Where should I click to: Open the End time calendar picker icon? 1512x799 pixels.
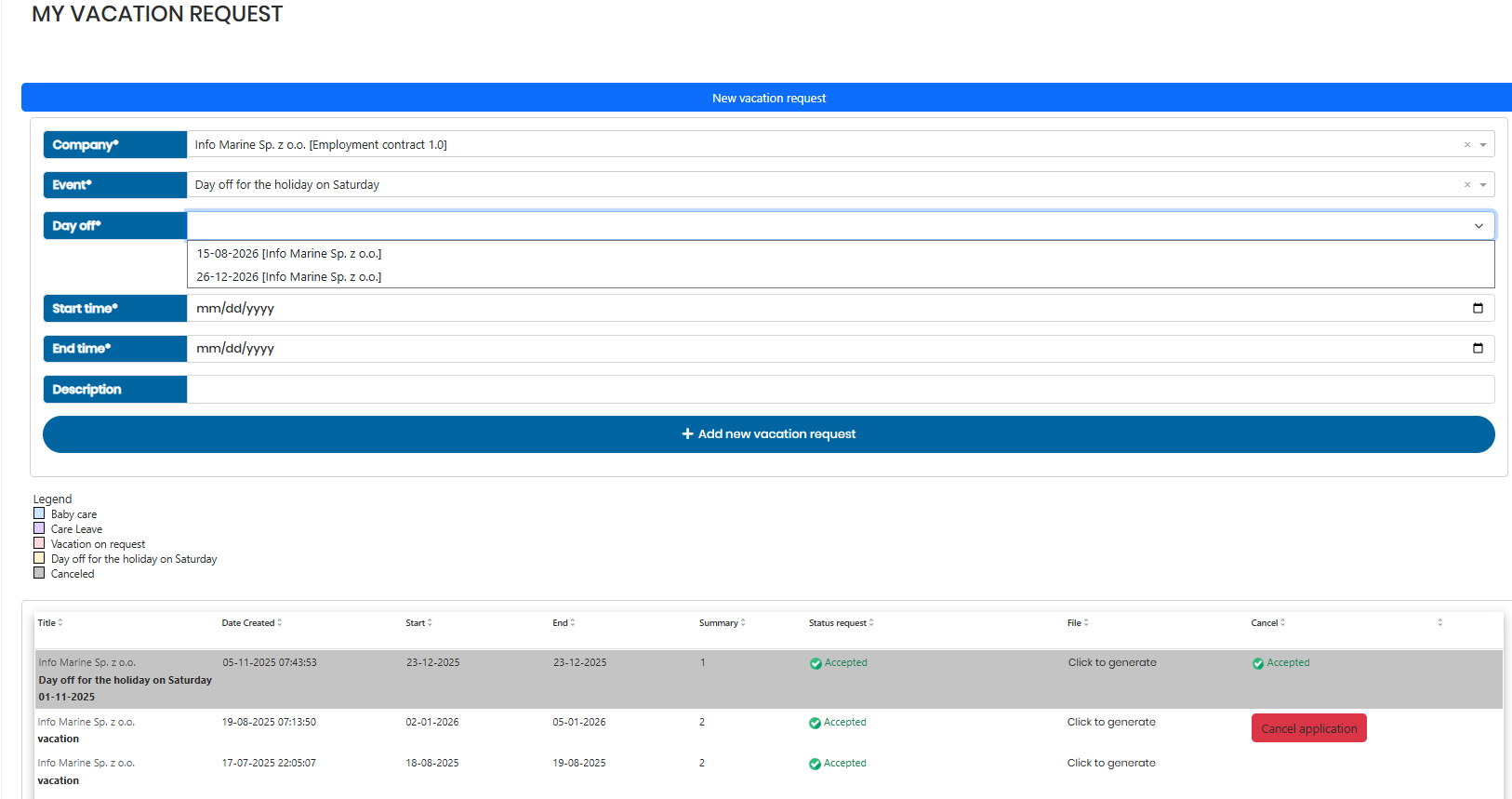point(1478,349)
